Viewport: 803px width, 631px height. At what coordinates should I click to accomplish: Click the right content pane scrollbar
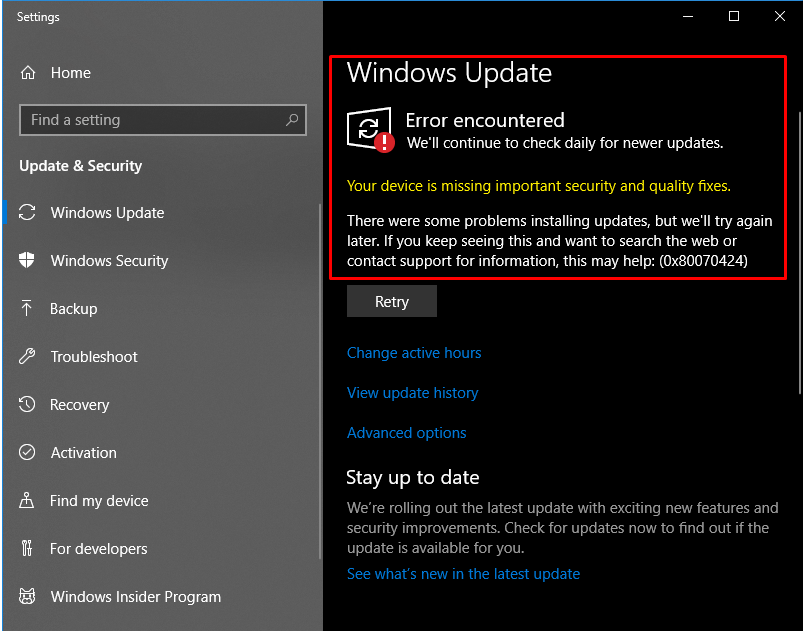[800, 253]
